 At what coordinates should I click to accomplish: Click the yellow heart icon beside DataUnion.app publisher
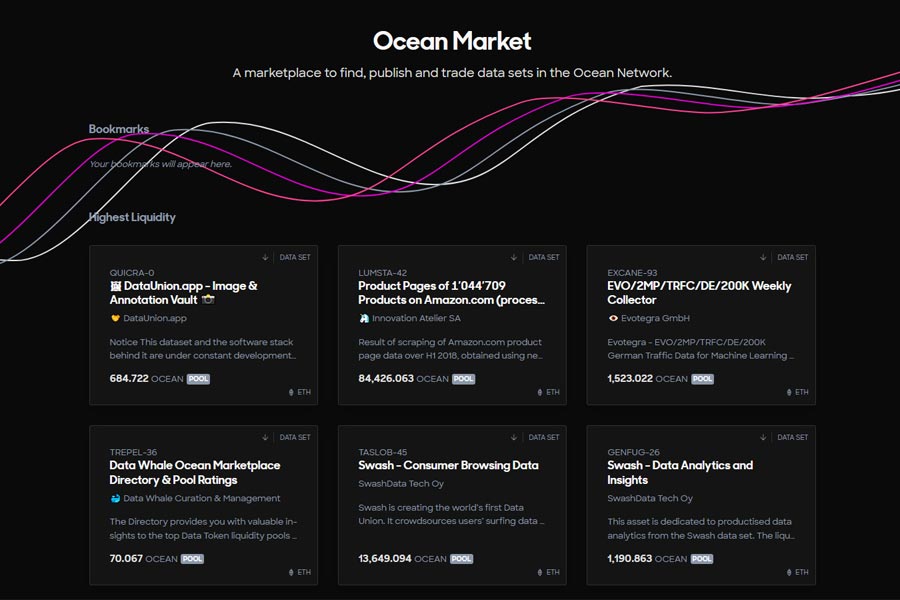115,318
